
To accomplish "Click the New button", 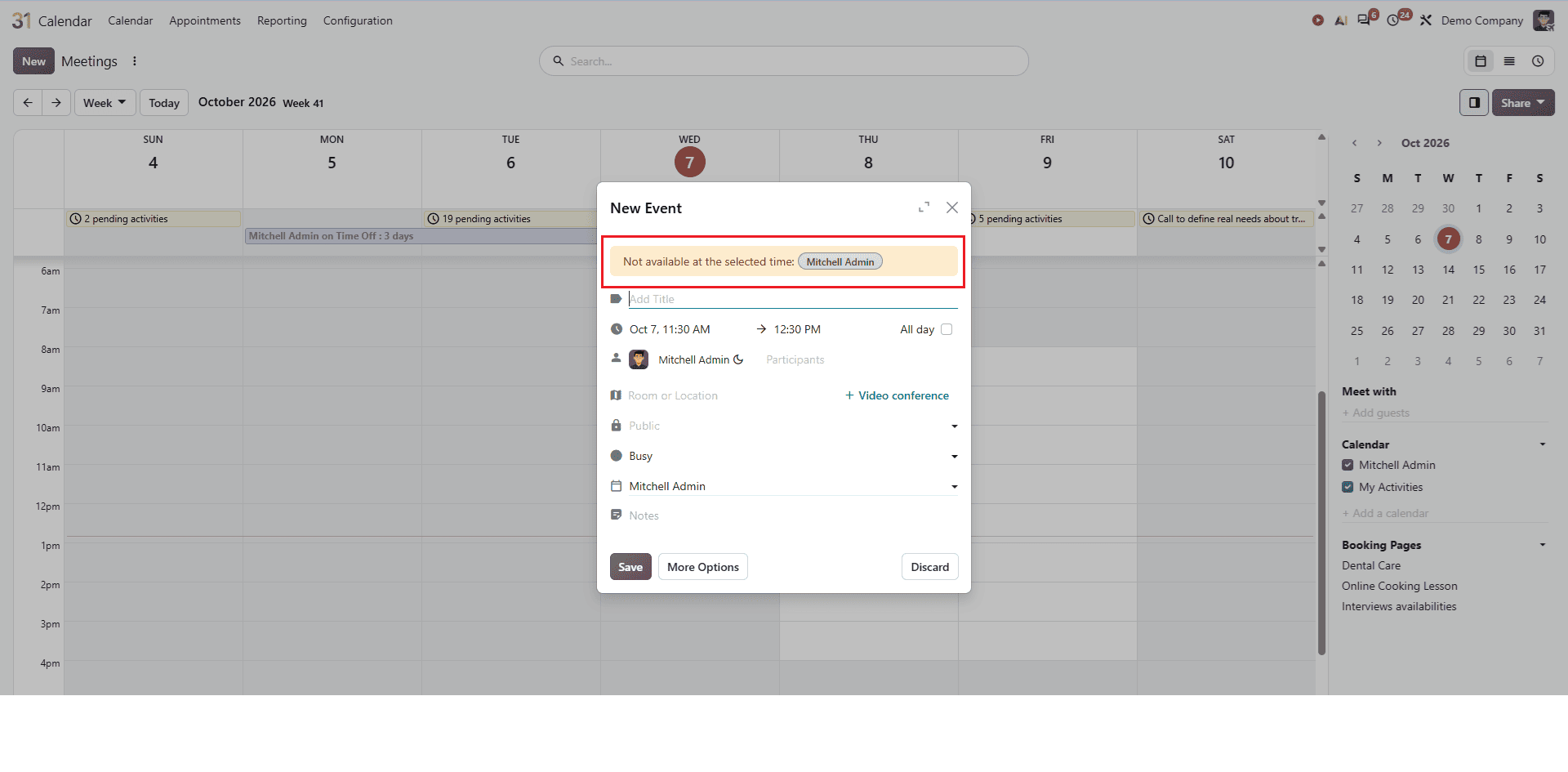I will [33, 61].
